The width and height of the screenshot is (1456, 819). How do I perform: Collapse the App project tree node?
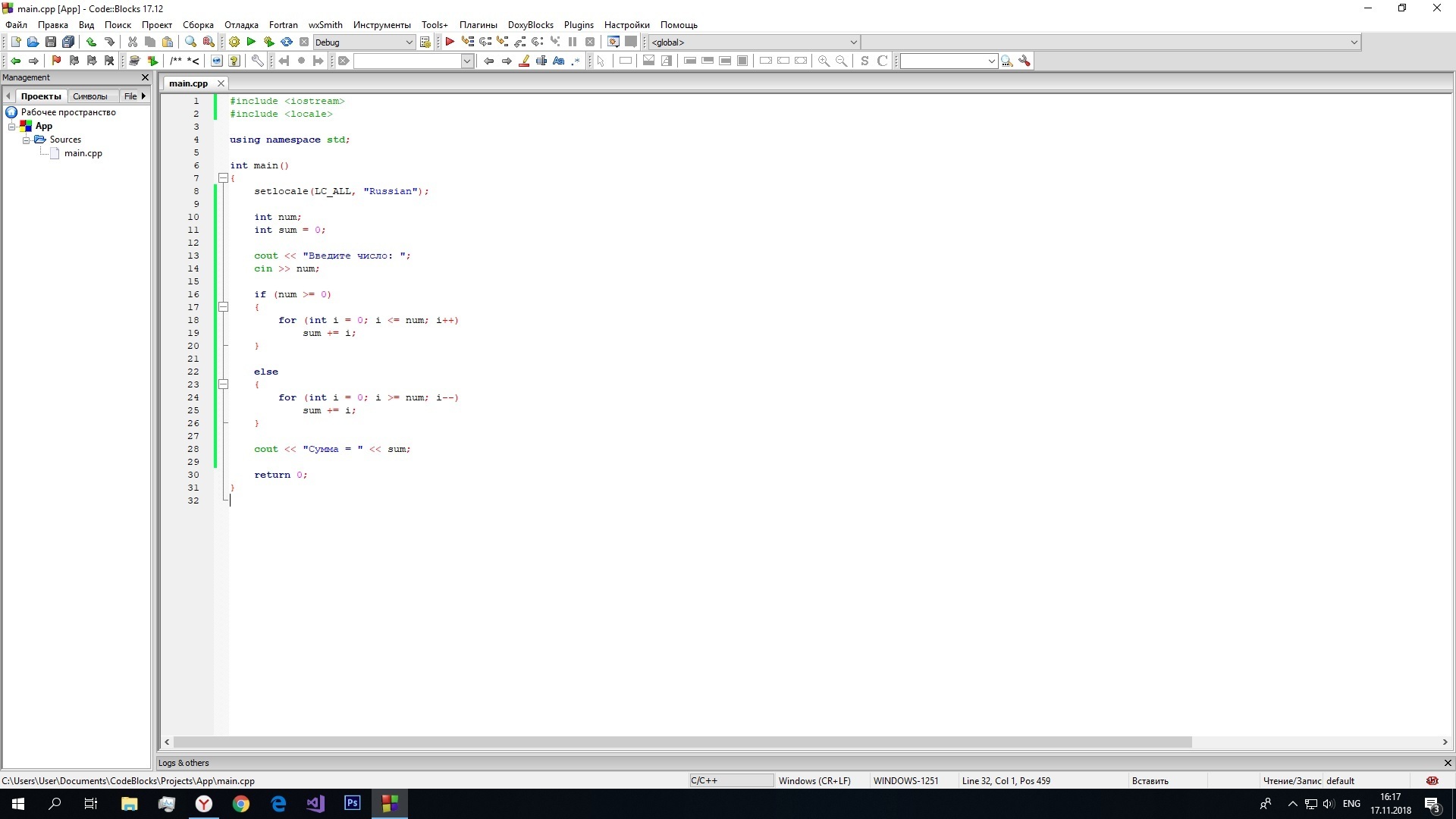[x=12, y=127]
